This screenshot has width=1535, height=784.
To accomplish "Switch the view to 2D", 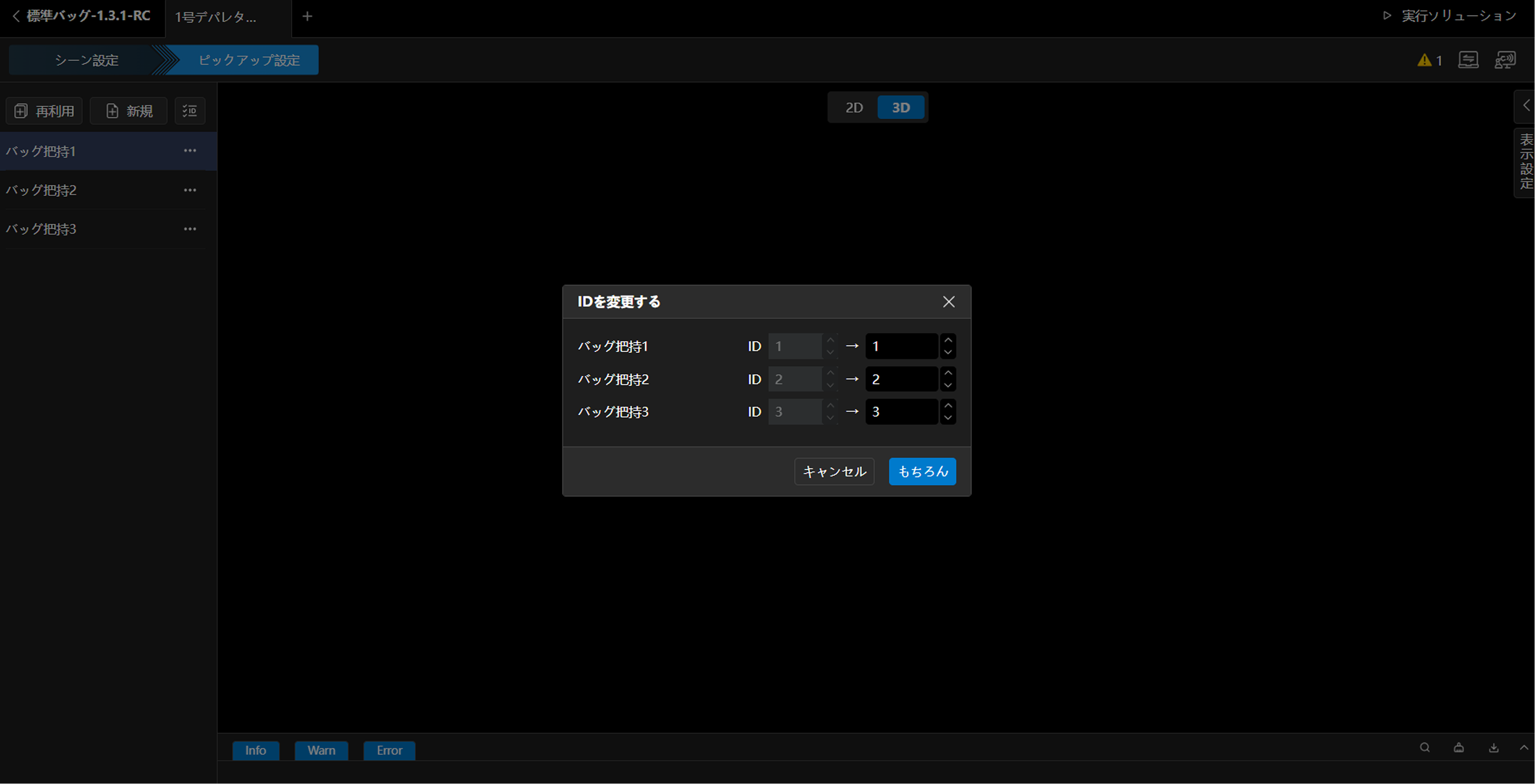I will tap(854, 108).
